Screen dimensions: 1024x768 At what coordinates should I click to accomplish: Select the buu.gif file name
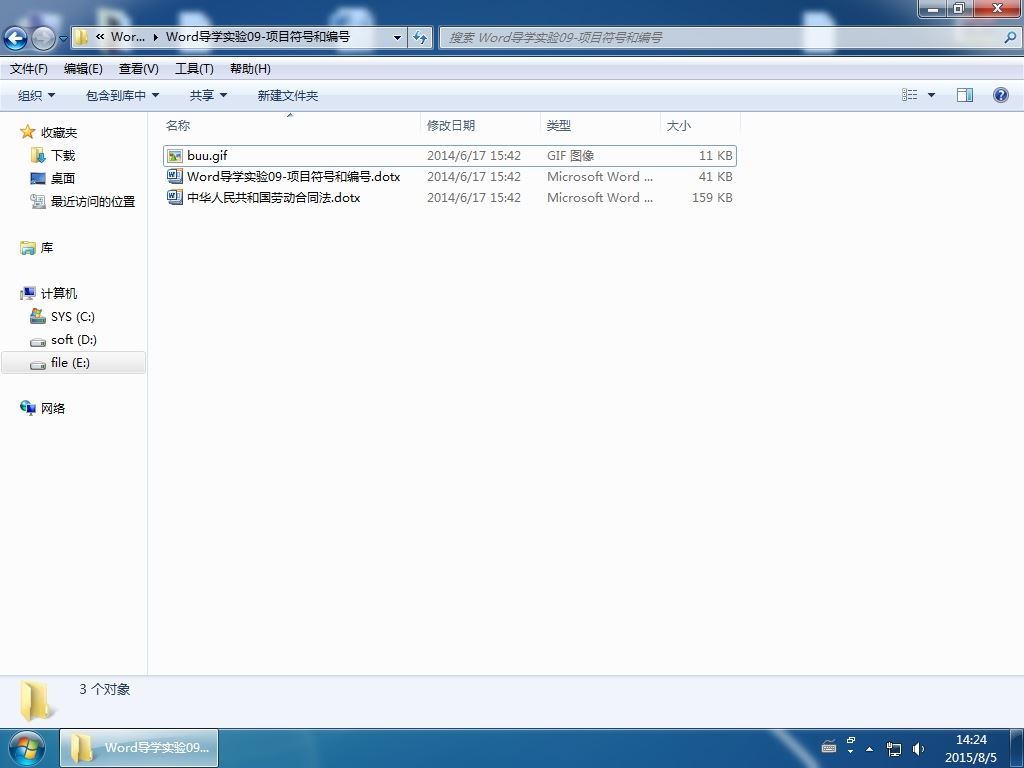207,155
